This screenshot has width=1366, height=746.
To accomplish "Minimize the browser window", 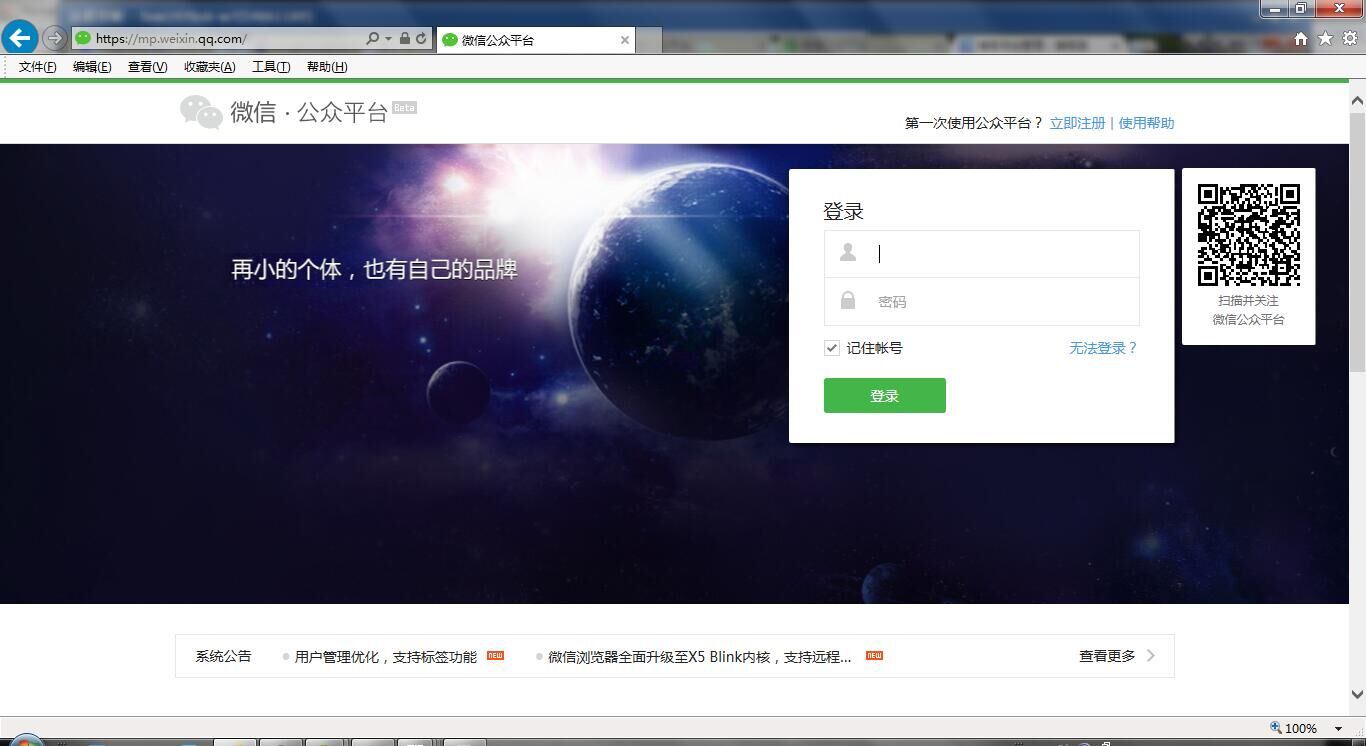I will click(x=1275, y=9).
